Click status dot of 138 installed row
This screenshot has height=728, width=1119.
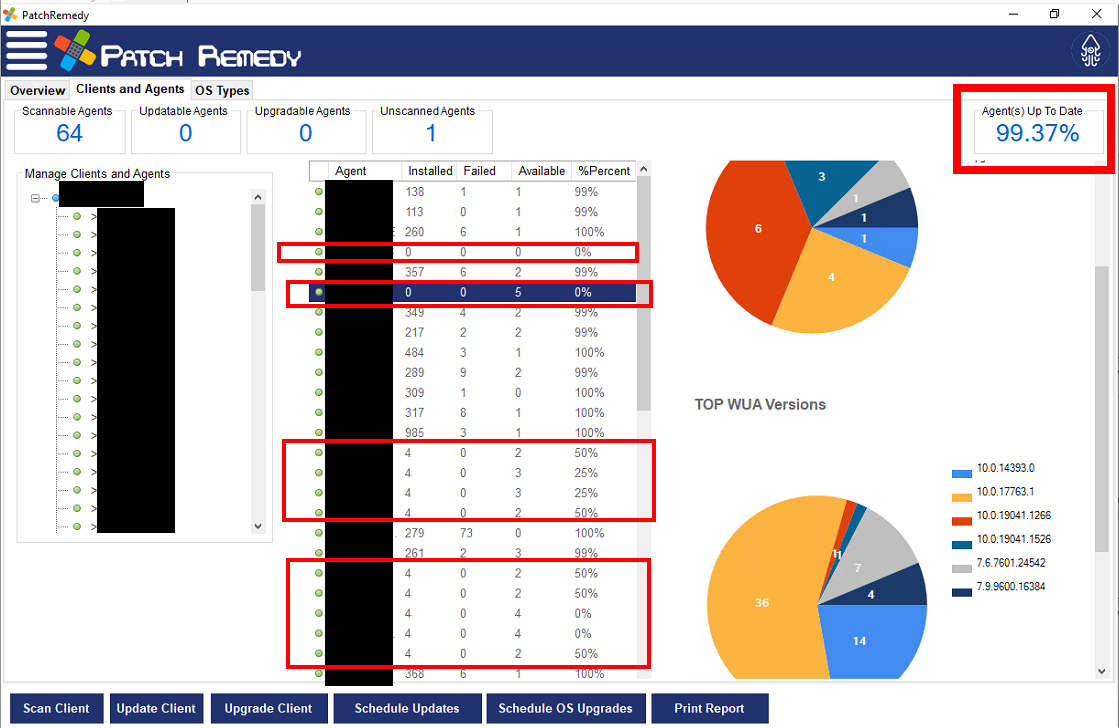click(319, 191)
